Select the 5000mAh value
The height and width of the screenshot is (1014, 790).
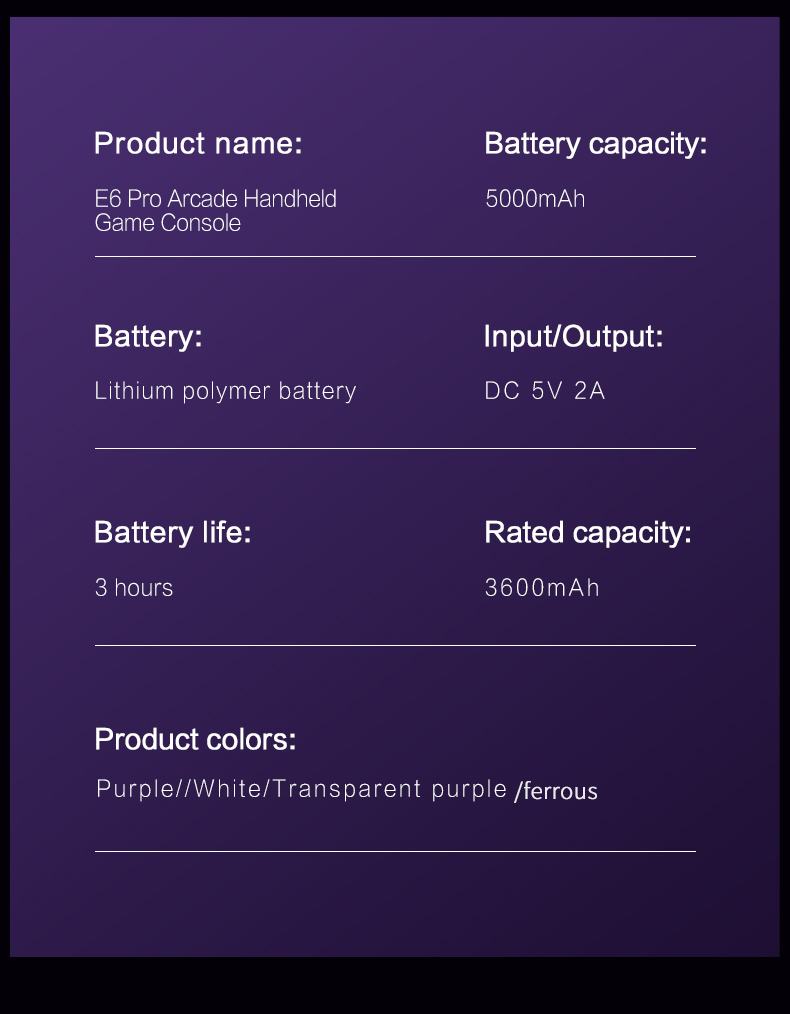pyautogui.click(x=535, y=199)
